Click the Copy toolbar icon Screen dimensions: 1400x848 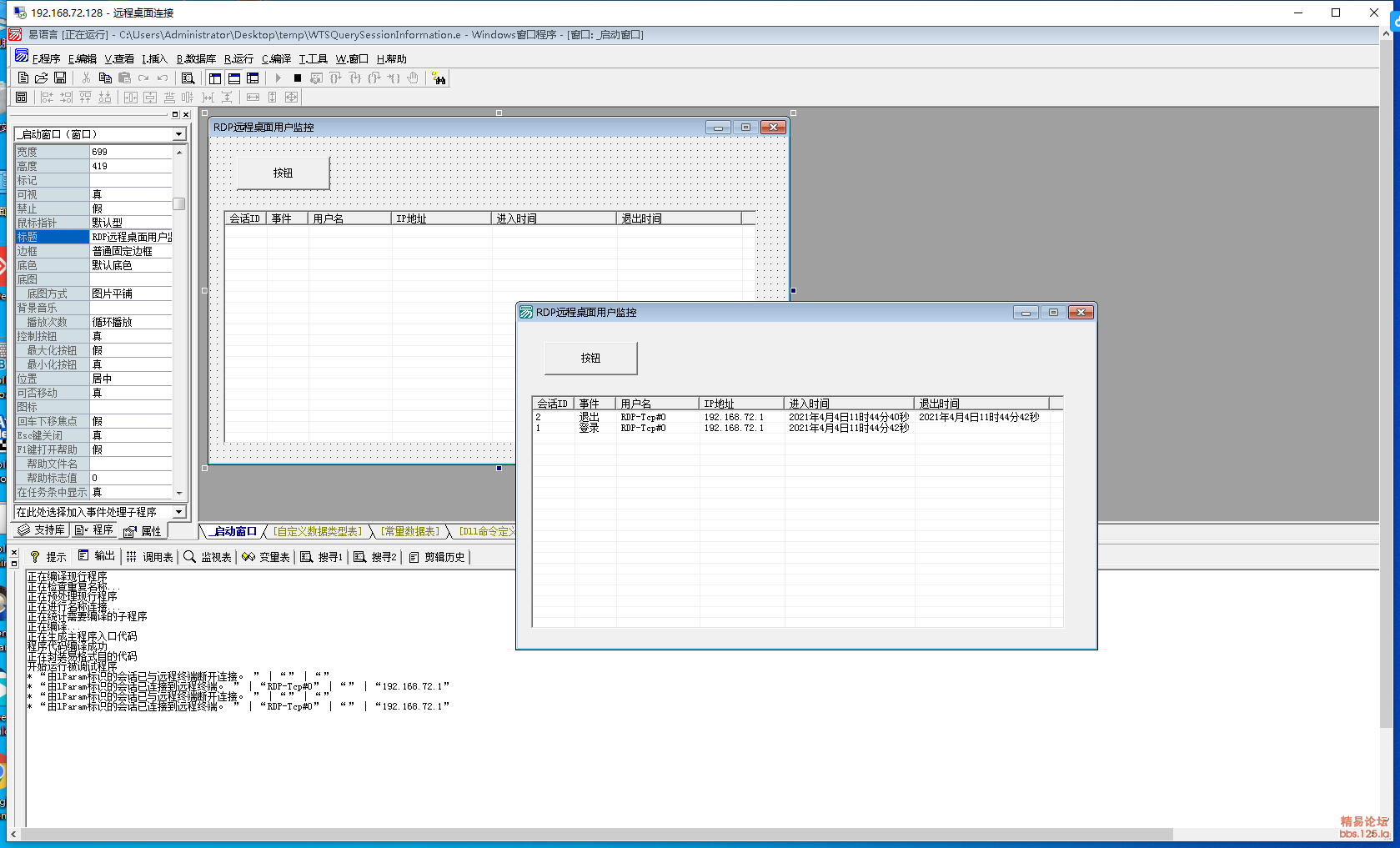pyautogui.click(x=105, y=78)
